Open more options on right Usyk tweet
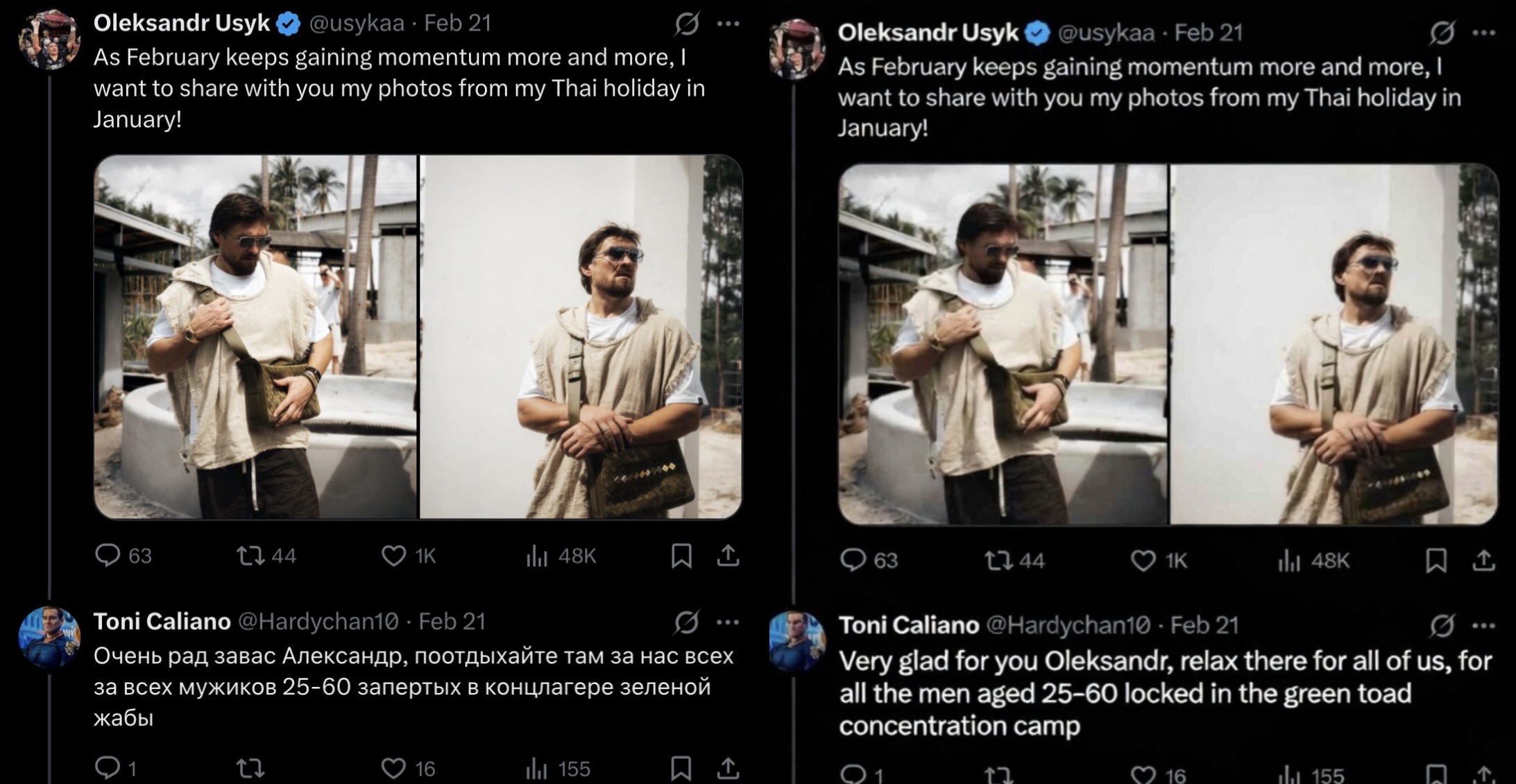The height and width of the screenshot is (784, 1516). coord(1483,33)
